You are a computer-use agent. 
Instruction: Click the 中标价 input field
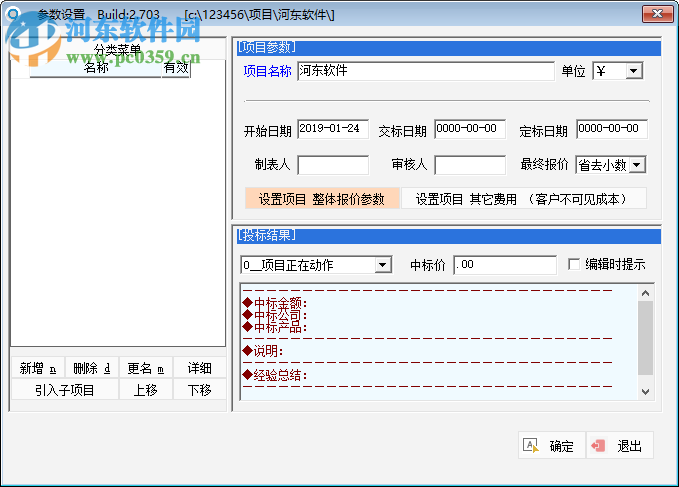pos(505,264)
